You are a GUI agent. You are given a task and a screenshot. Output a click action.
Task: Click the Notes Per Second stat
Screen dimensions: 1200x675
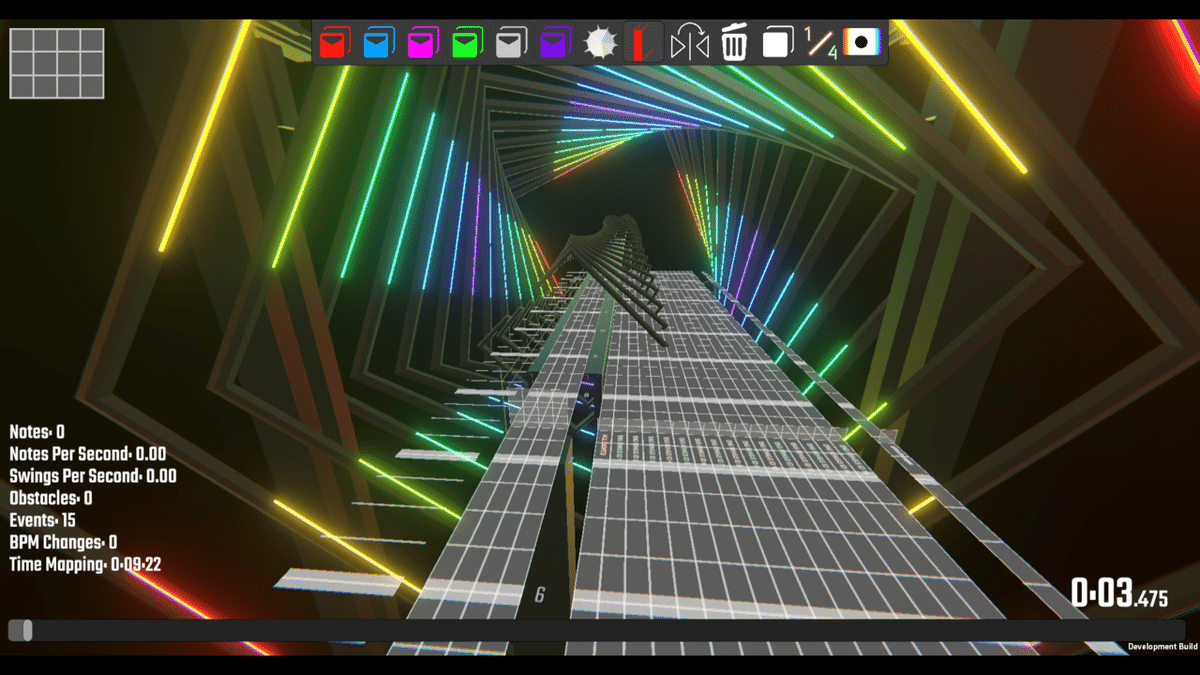pyautogui.click(x=88, y=454)
